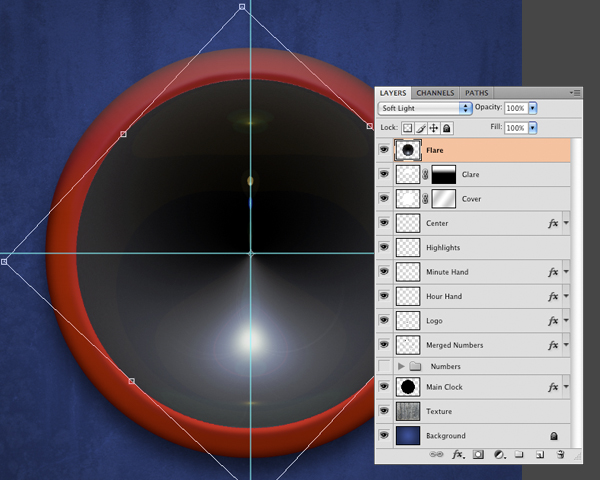
Task: Hide the Flare layer
Action: tap(384, 150)
